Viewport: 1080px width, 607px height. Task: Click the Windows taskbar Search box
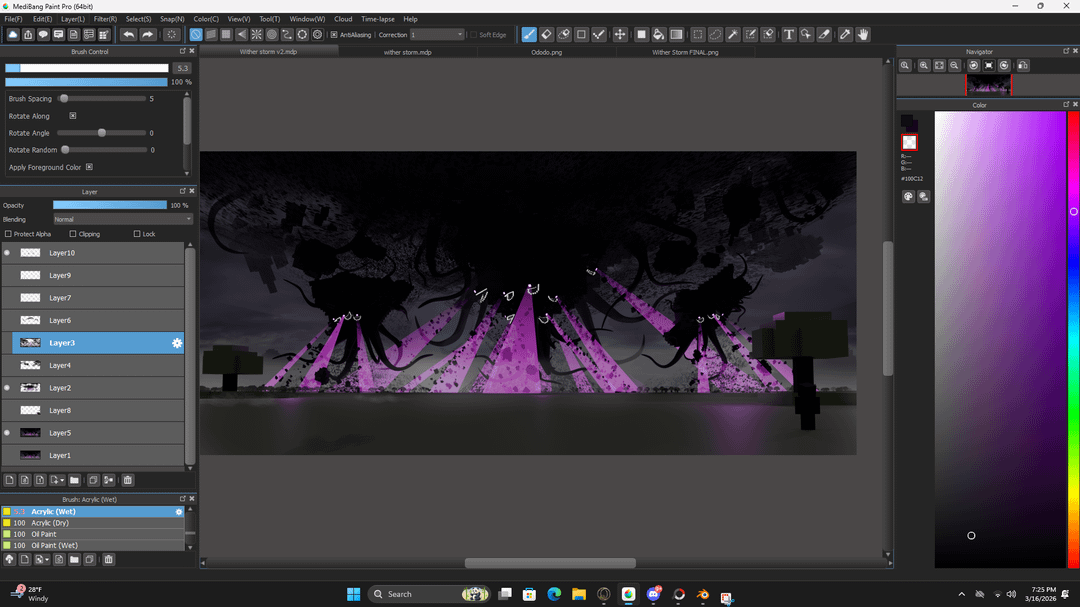coord(420,594)
